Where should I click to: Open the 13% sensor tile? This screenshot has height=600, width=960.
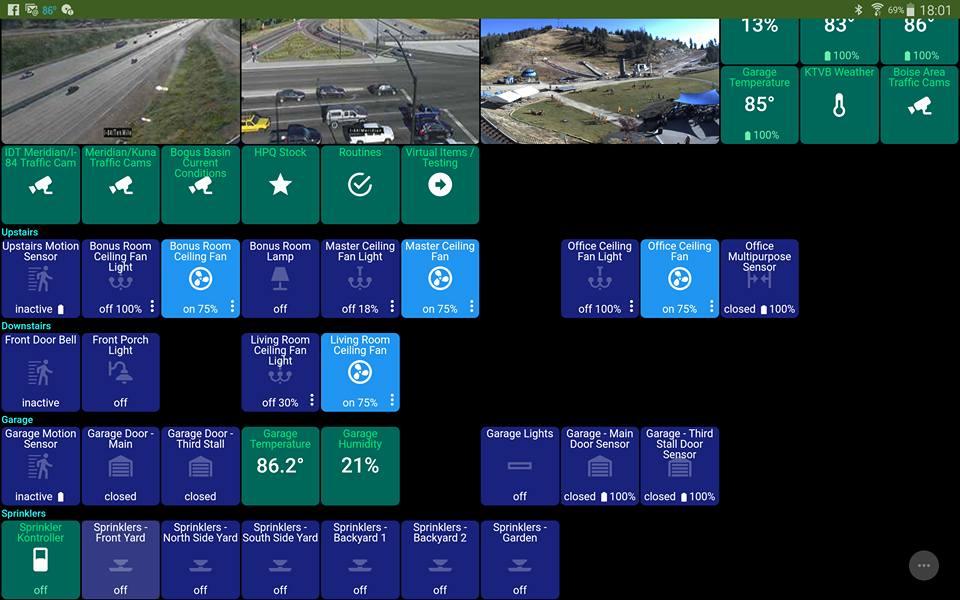759,41
